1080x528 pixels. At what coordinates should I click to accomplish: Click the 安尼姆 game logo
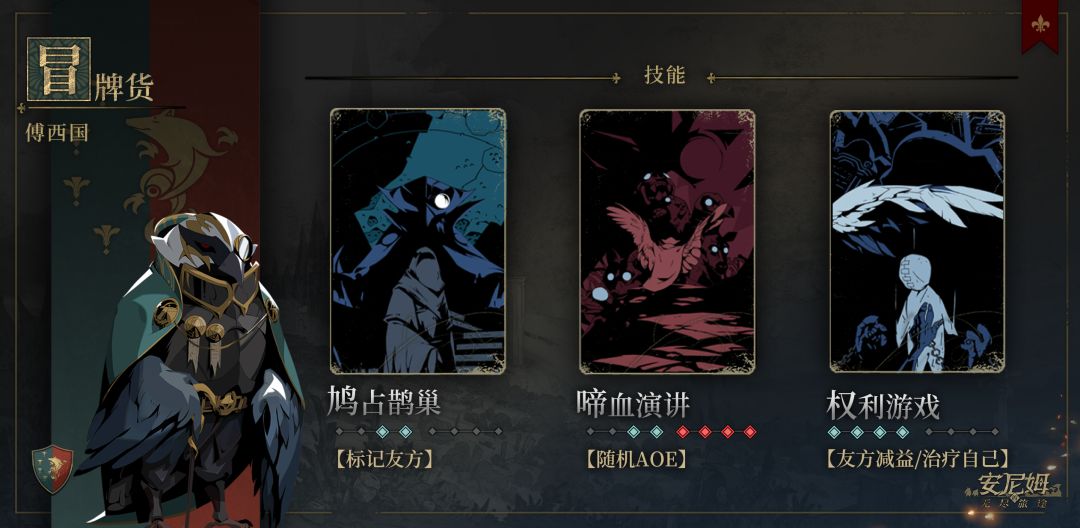(x=1012, y=492)
